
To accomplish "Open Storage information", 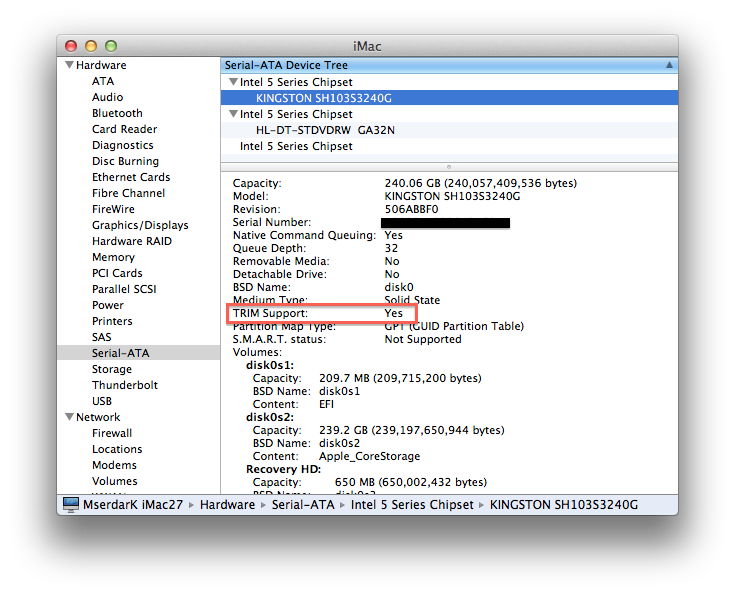I will (112, 369).
